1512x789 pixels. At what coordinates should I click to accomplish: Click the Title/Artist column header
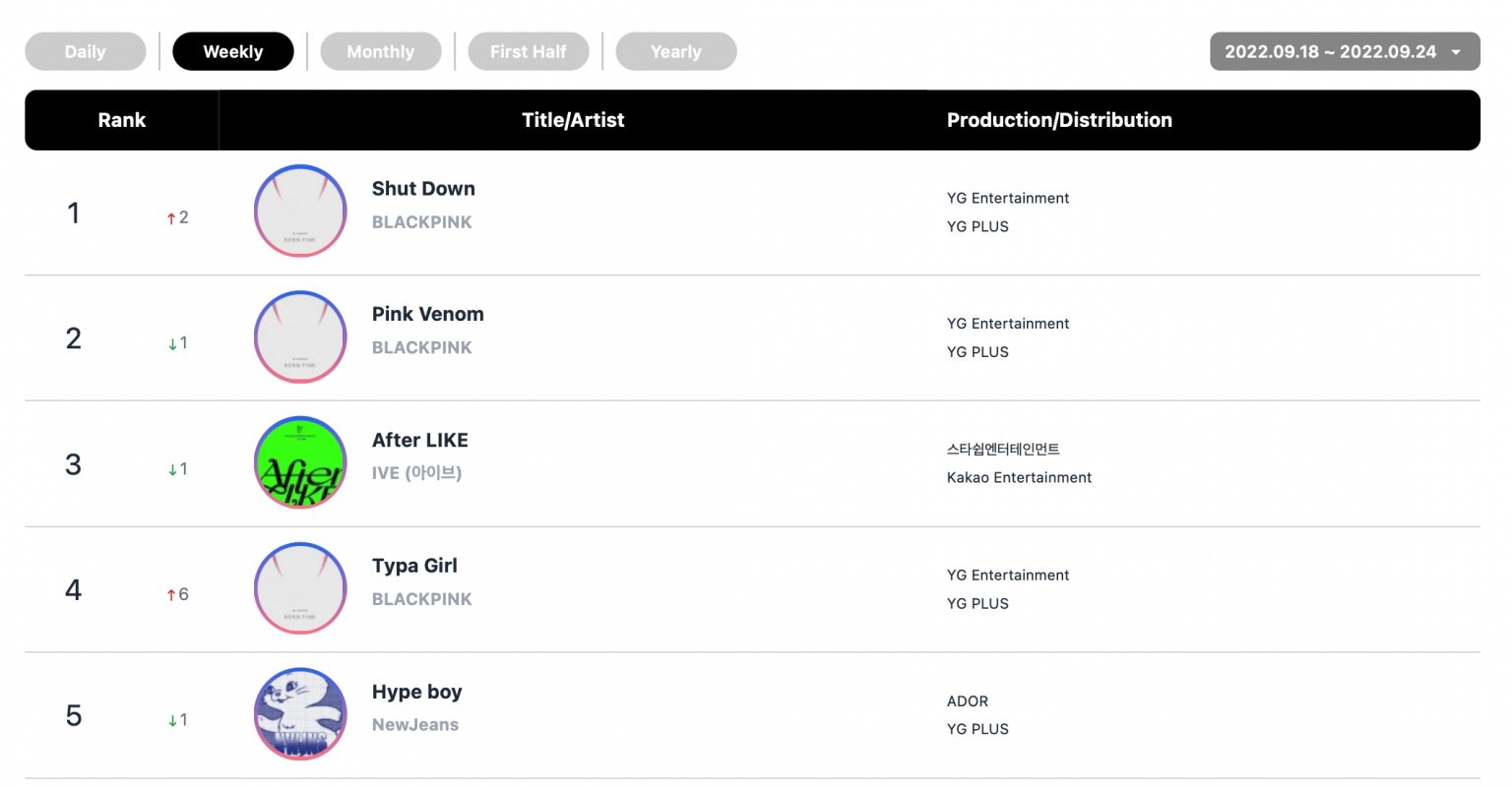tap(573, 120)
